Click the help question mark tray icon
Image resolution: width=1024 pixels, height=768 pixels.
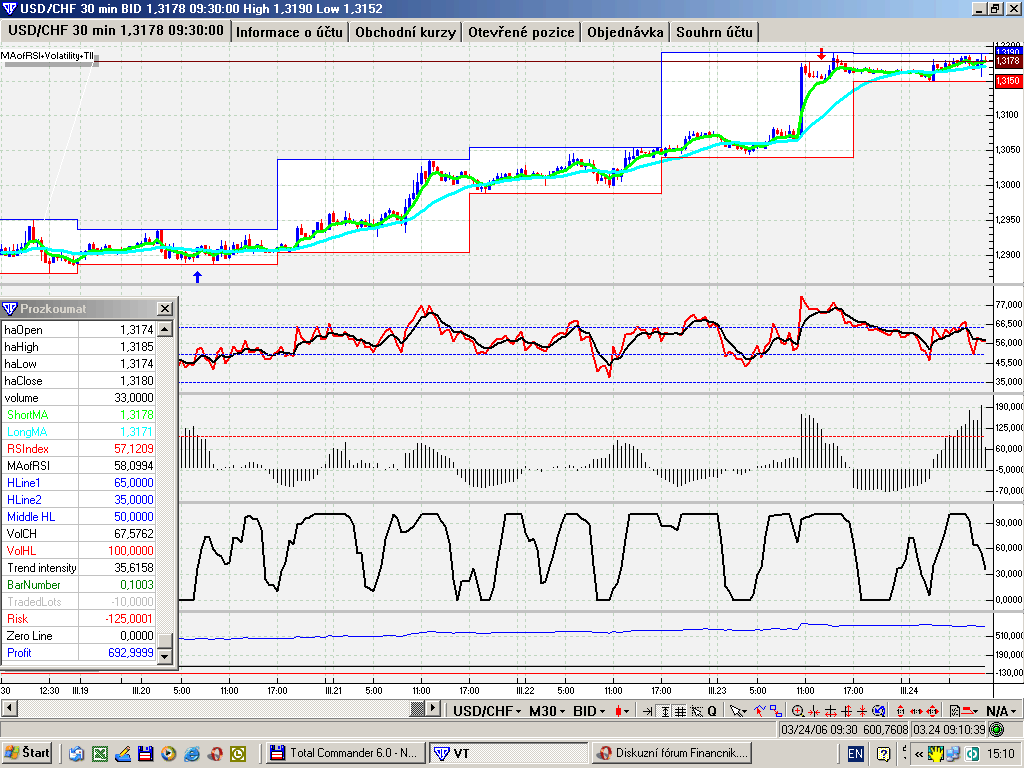tap(883, 754)
